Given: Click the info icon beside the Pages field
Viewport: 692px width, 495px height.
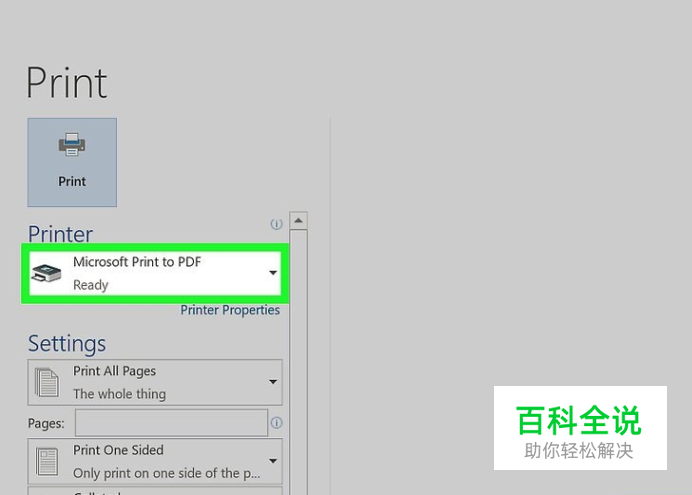Looking at the screenshot, I should [x=276, y=423].
